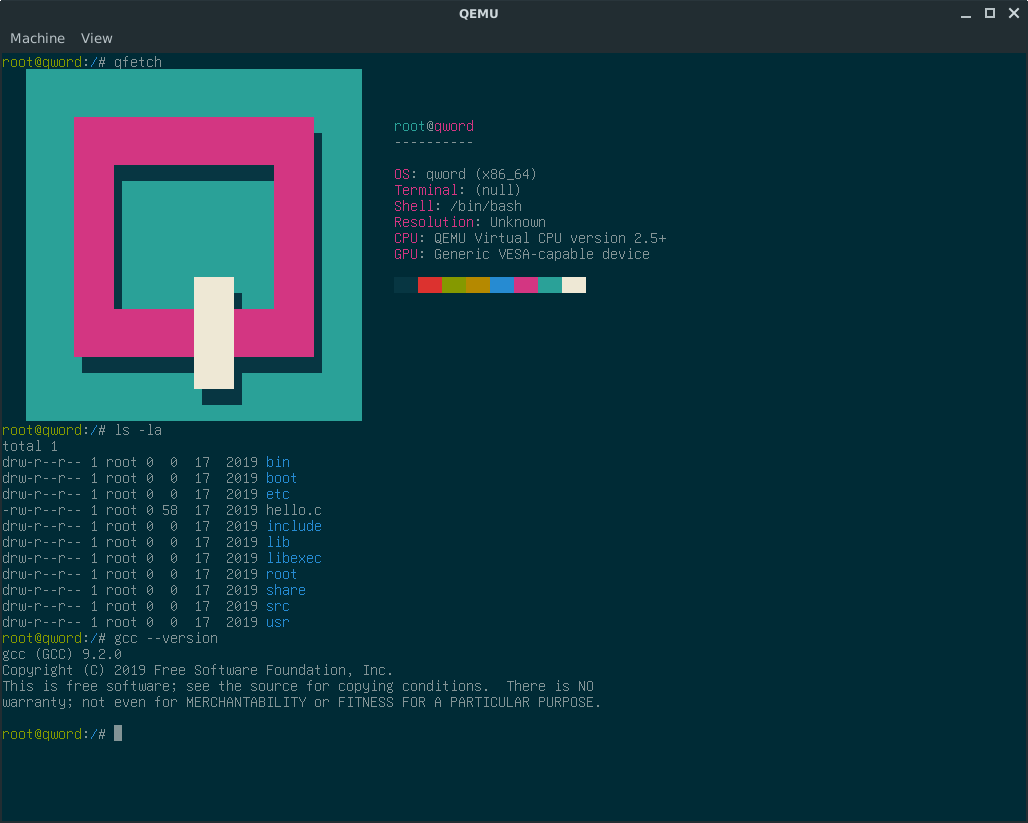Open the Machine menu

[x=37, y=38]
